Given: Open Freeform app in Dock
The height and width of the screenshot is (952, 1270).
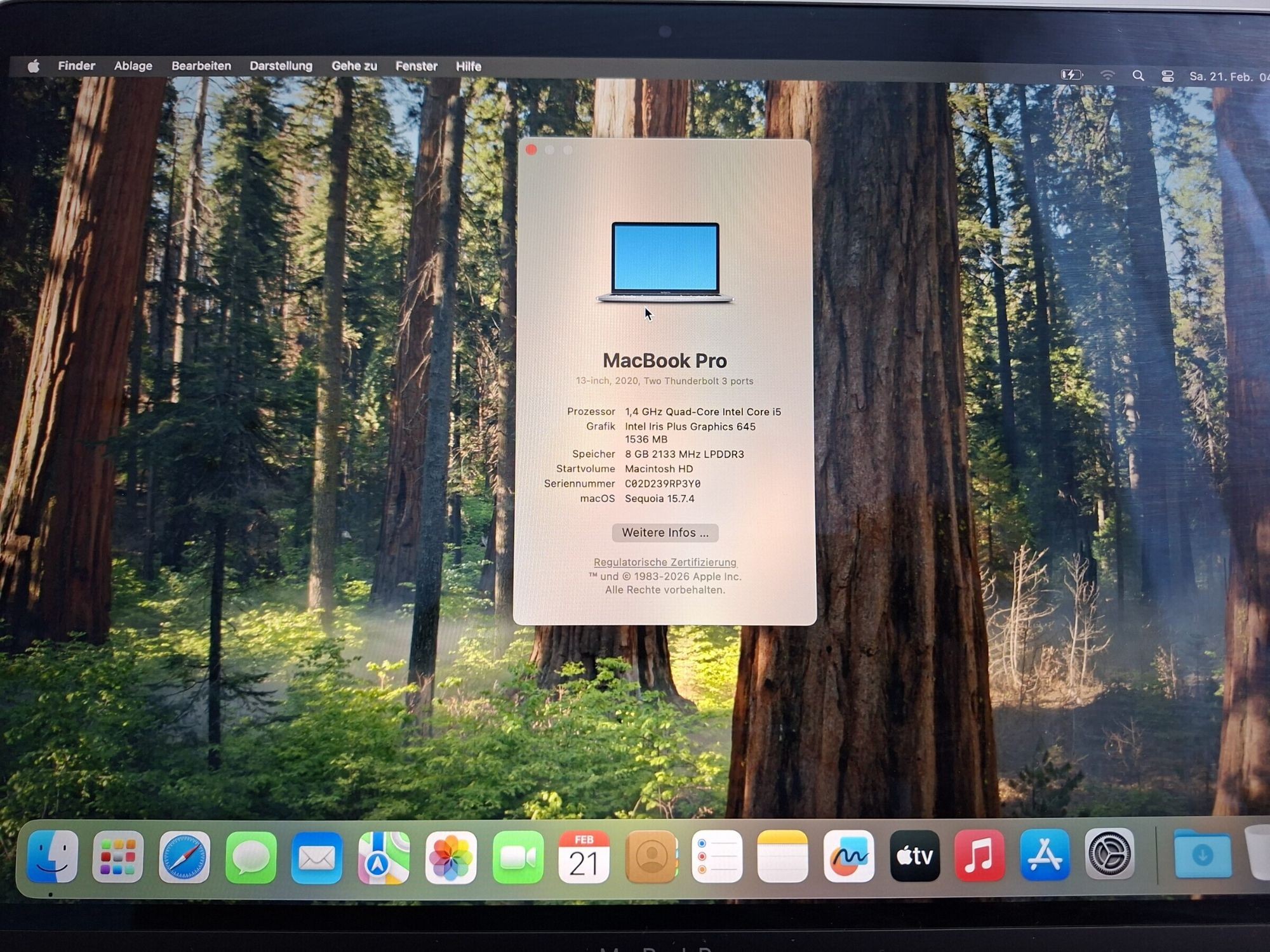Looking at the screenshot, I should (x=848, y=856).
